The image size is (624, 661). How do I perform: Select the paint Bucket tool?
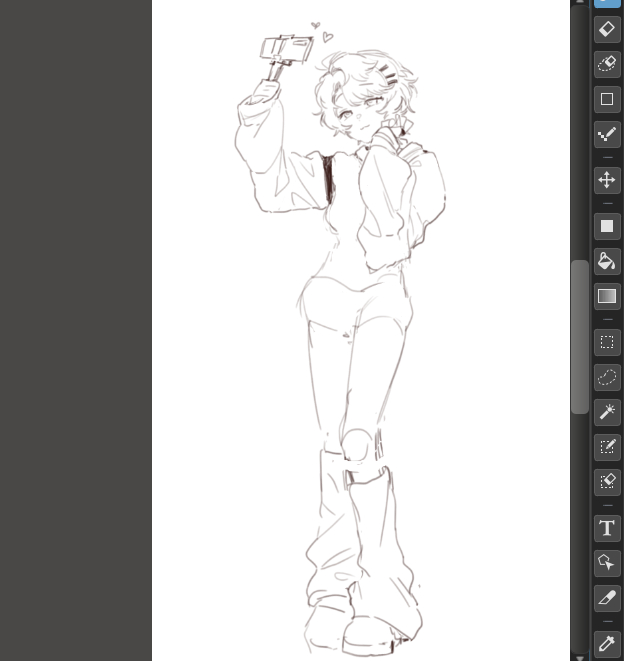(606, 261)
